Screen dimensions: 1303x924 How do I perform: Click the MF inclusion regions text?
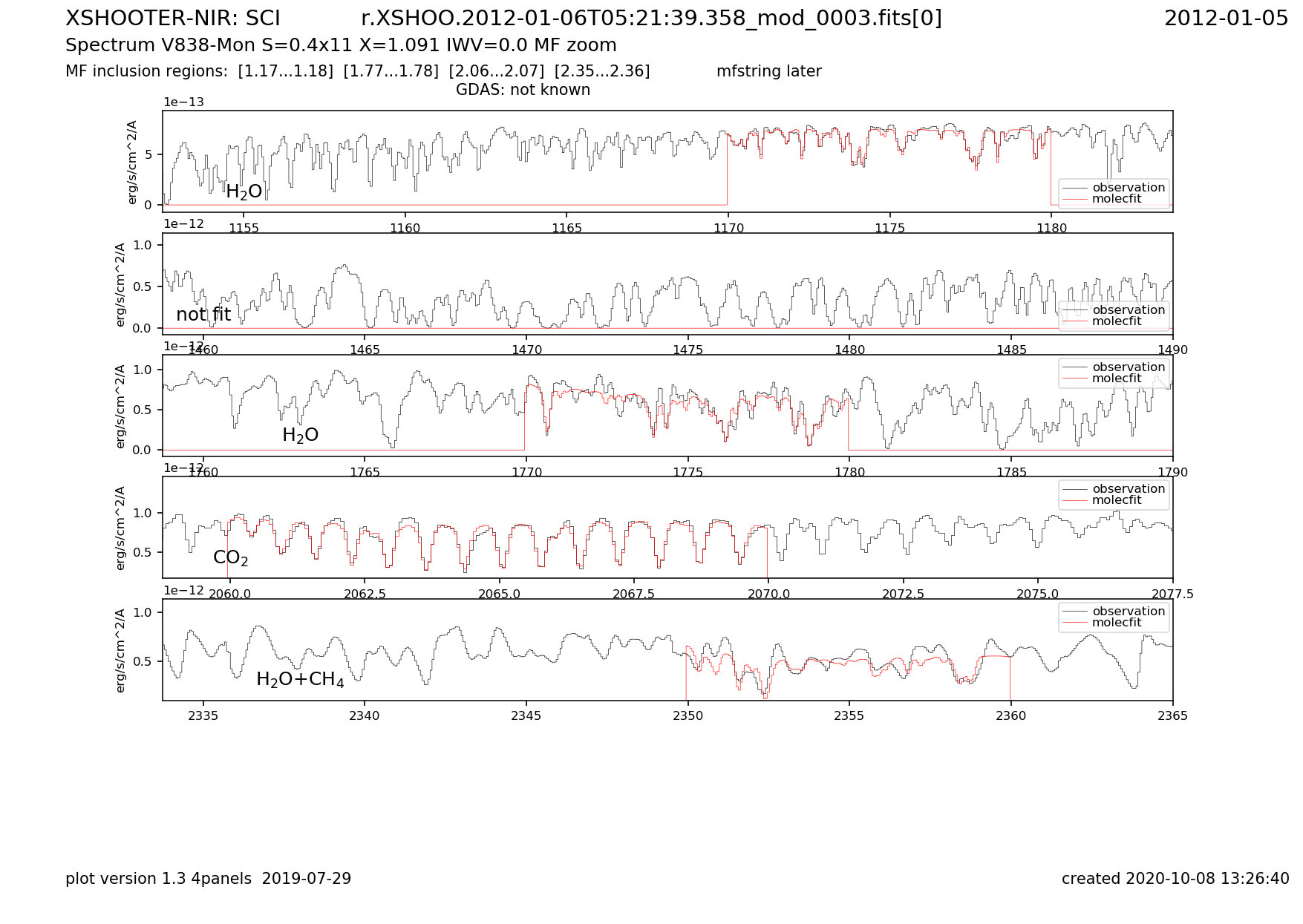[x=357, y=71]
